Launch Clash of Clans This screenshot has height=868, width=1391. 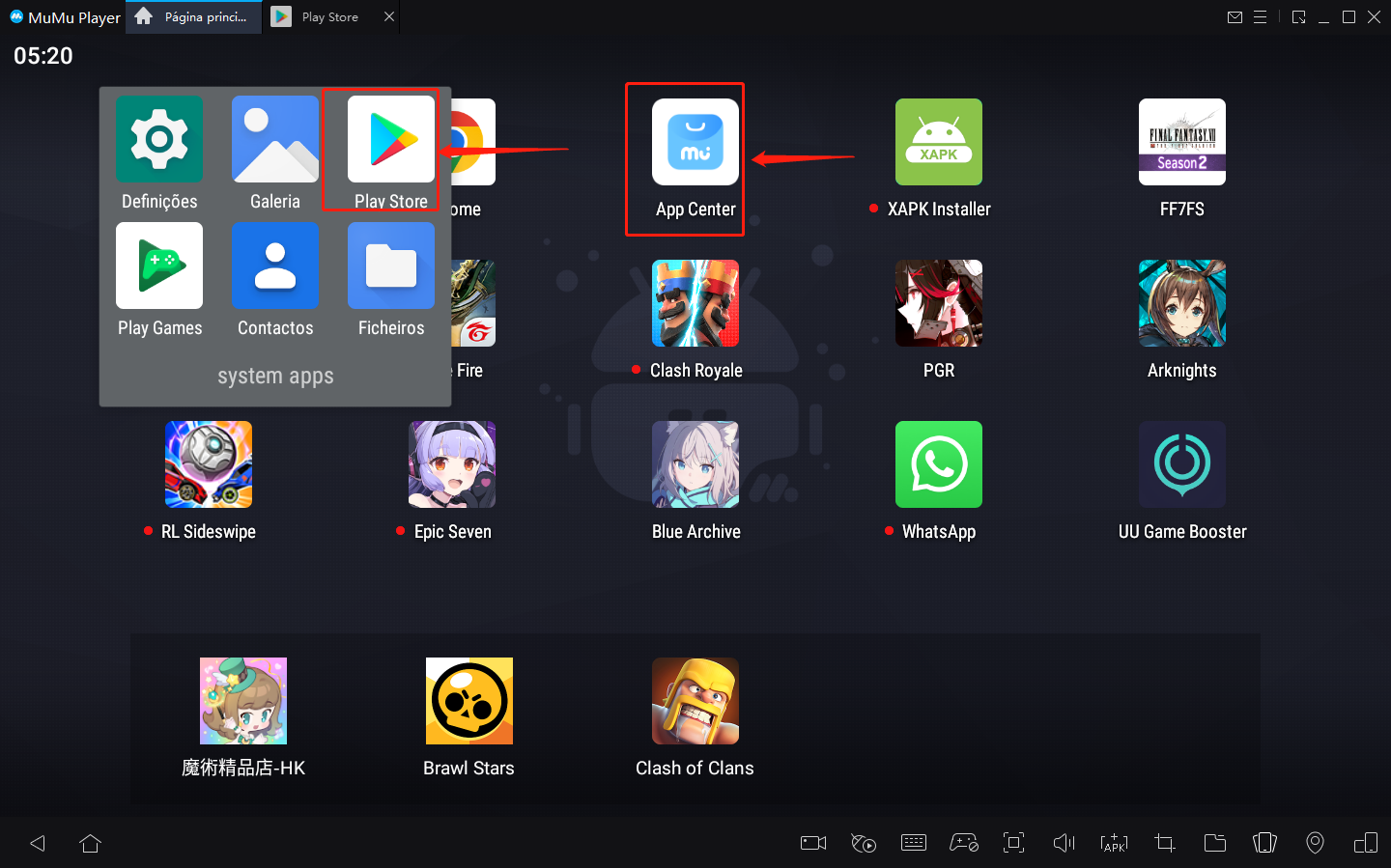(x=695, y=701)
